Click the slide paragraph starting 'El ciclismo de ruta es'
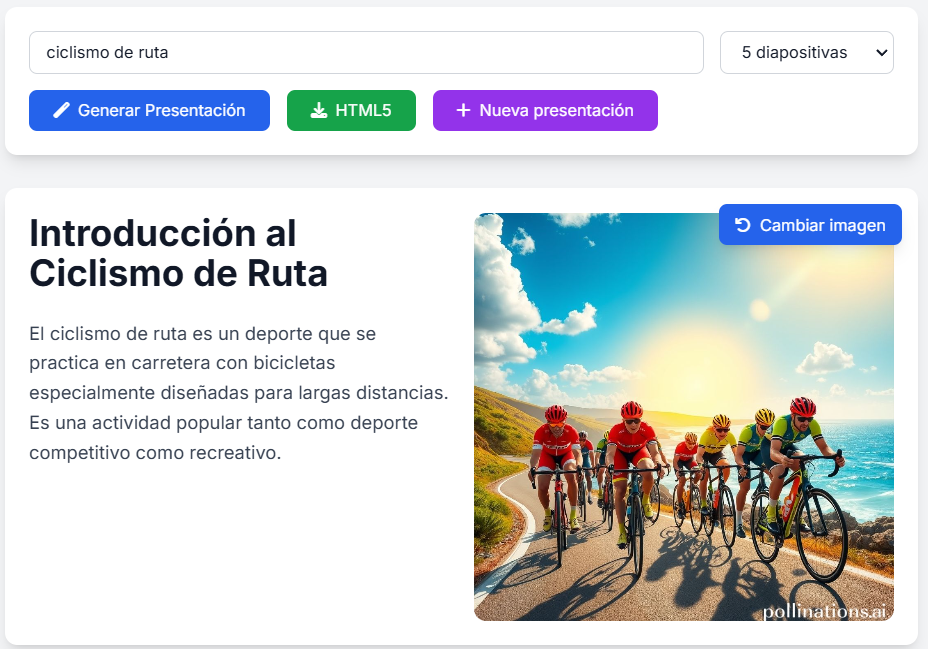Screen dimensions: 928x649 238,393
